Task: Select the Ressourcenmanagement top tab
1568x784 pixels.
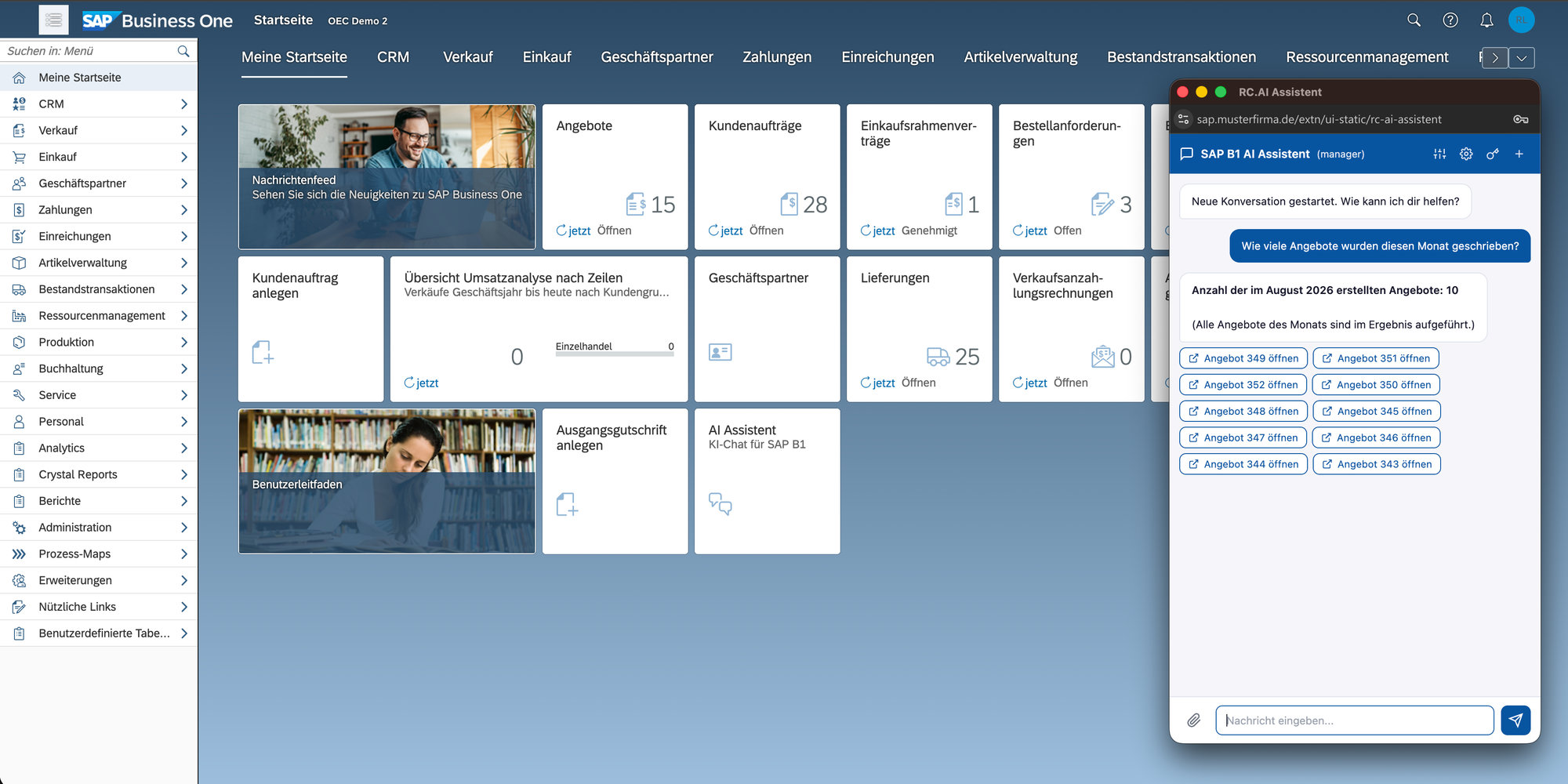Action: tap(1367, 57)
